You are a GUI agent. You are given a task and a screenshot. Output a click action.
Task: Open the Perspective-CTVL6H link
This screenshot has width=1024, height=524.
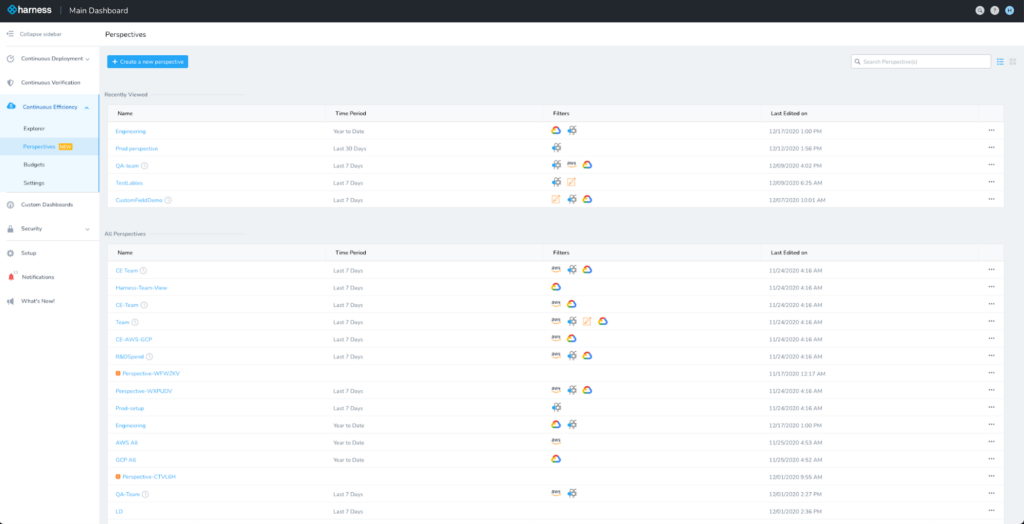[x=149, y=477]
